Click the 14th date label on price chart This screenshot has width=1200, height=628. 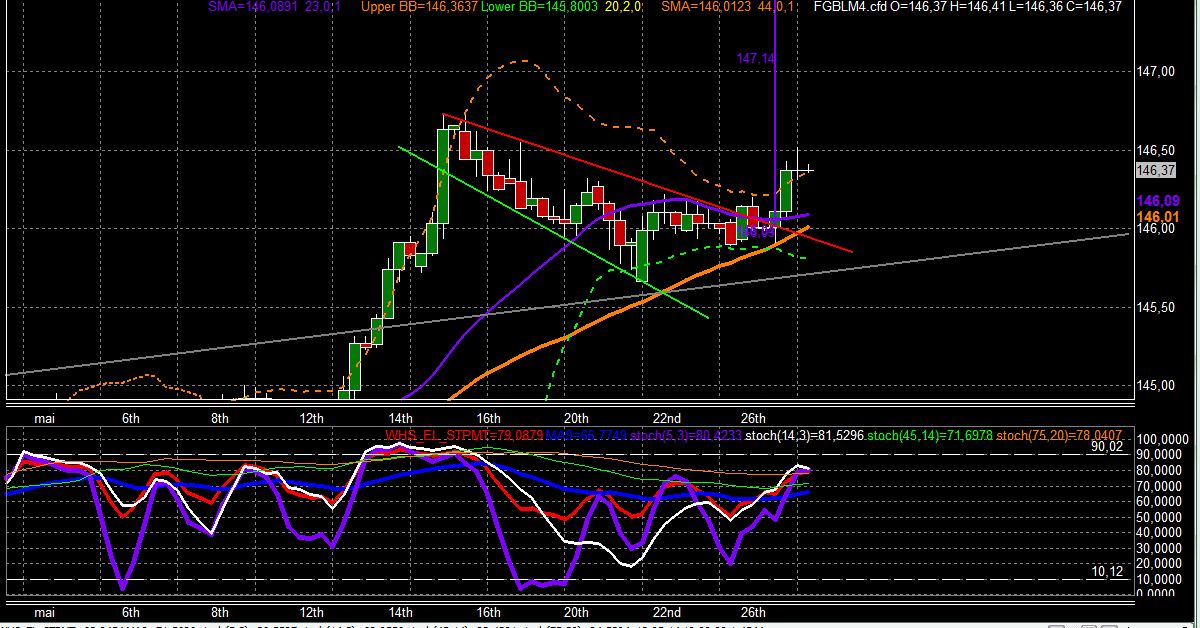[401, 417]
